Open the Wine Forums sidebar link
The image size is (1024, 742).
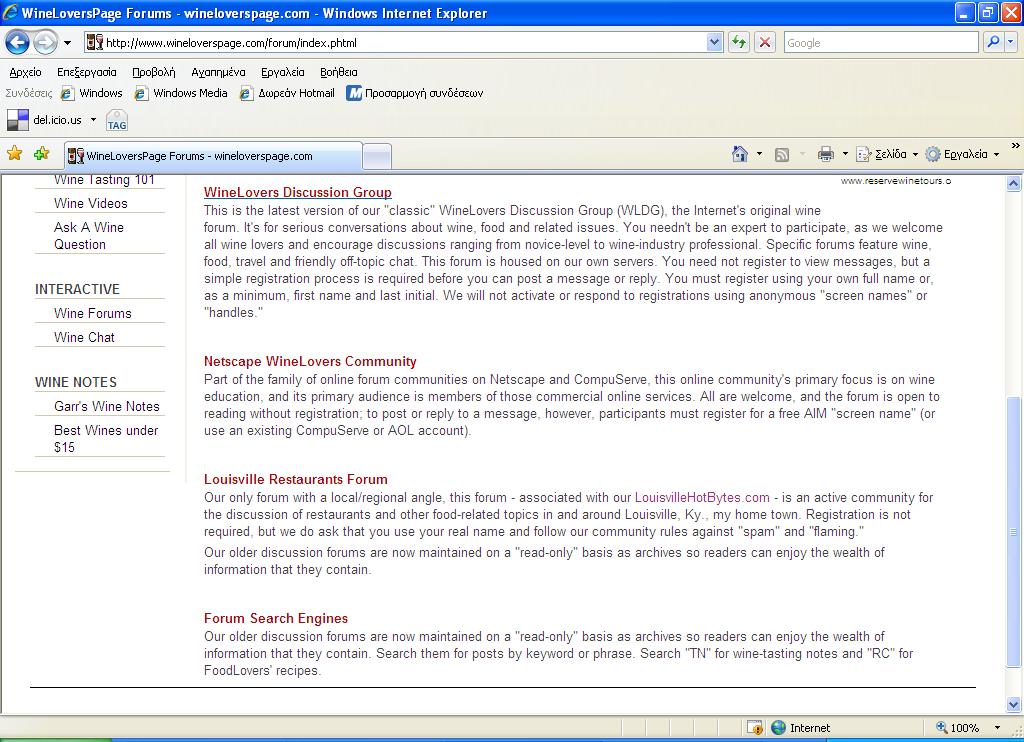(x=93, y=314)
